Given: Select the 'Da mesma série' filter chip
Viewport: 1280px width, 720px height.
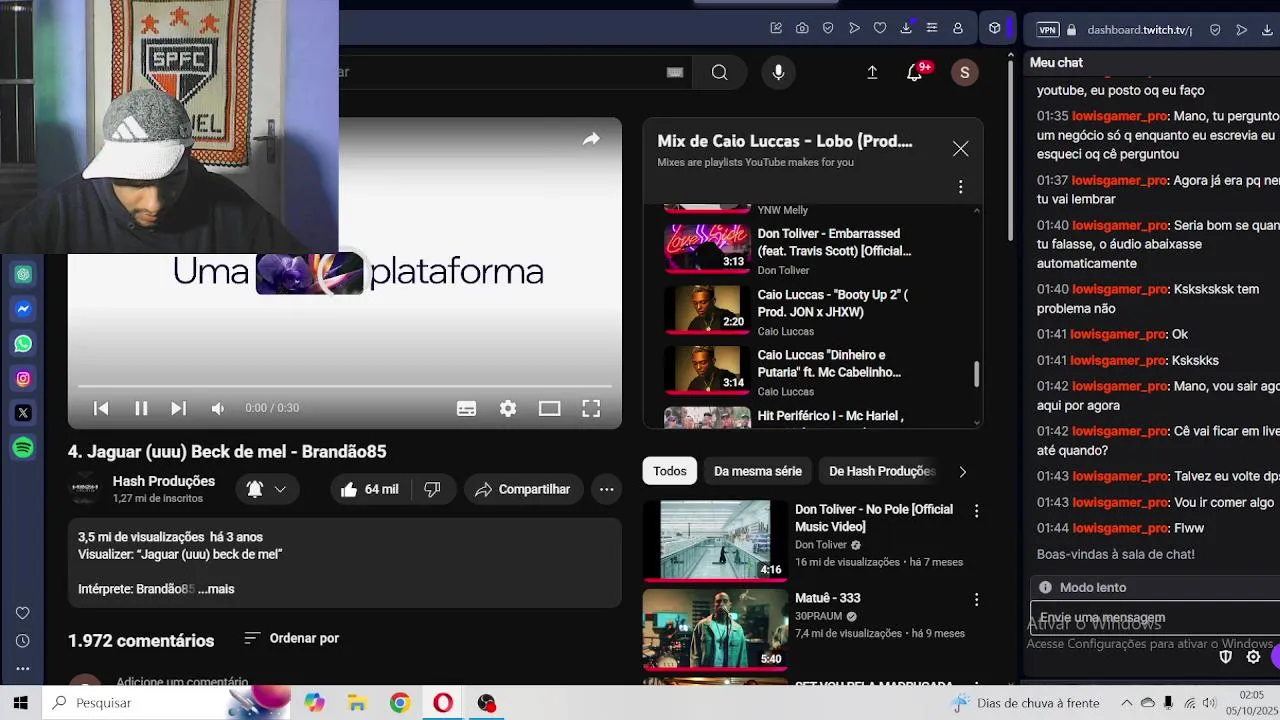Looking at the screenshot, I should coord(758,471).
